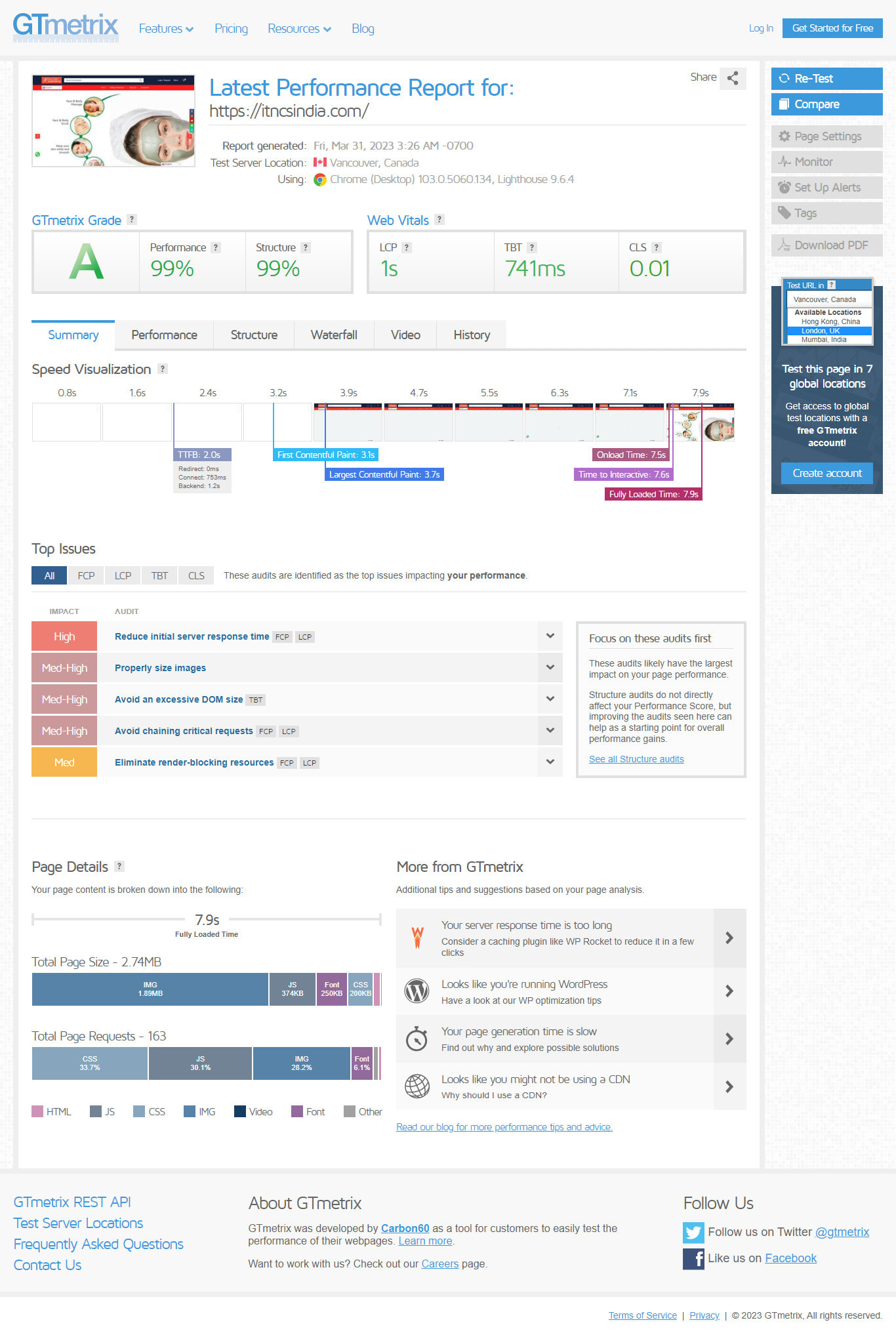Click the Share icon button

click(x=733, y=78)
